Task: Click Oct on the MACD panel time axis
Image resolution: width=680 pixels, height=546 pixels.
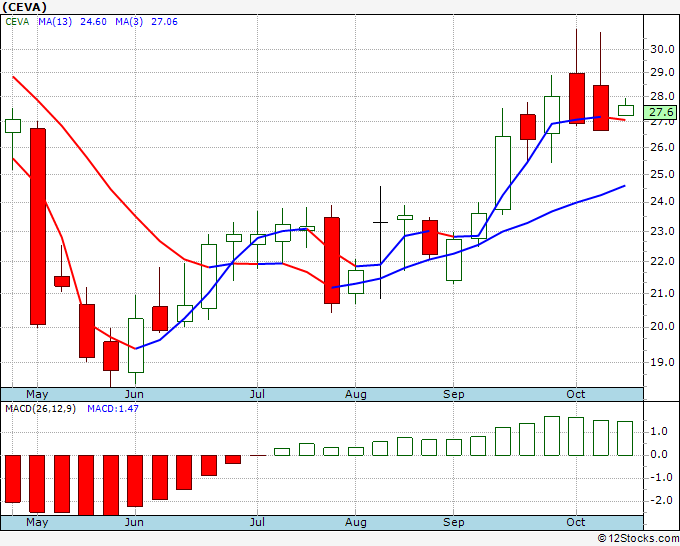Action: click(x=576, y=523)
